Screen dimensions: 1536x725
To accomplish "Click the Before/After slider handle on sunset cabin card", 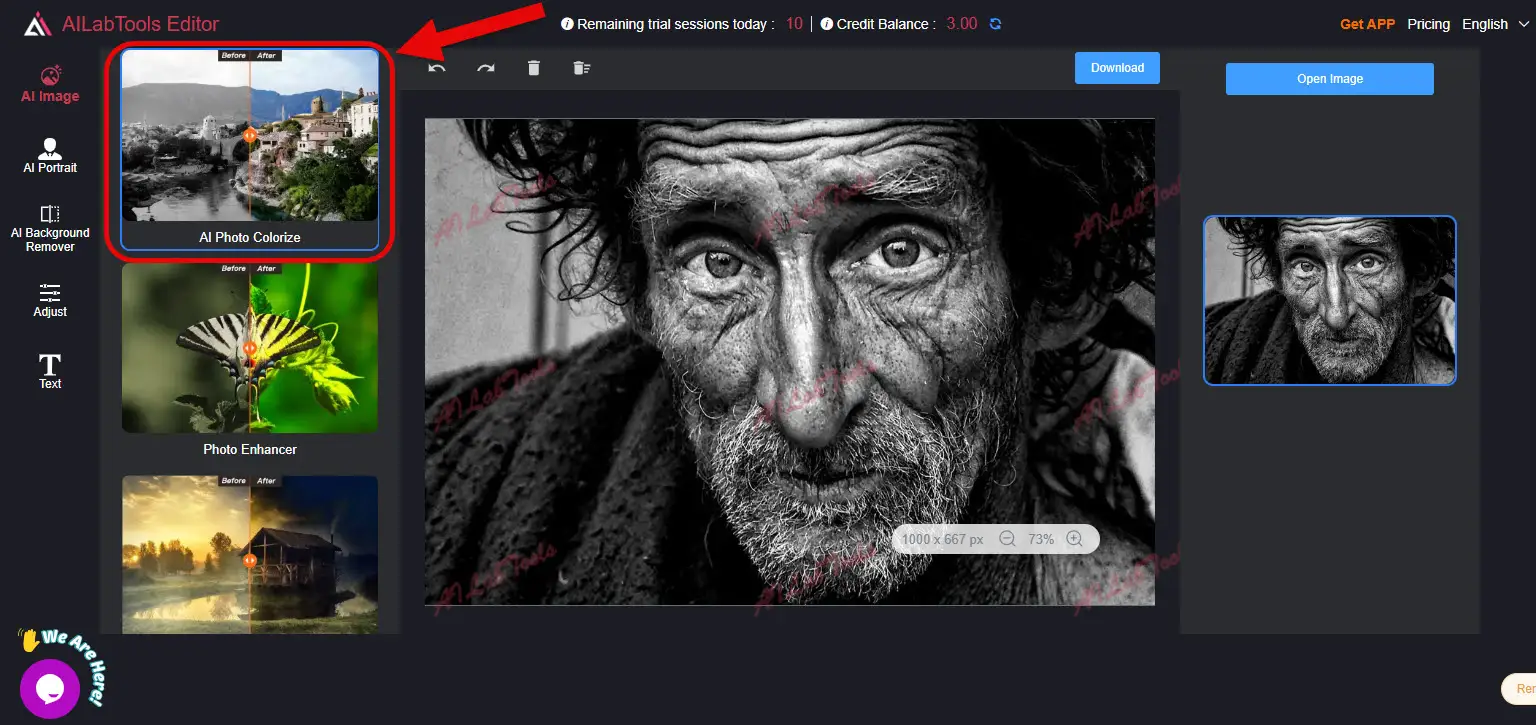I will click(x=250, y=560).
